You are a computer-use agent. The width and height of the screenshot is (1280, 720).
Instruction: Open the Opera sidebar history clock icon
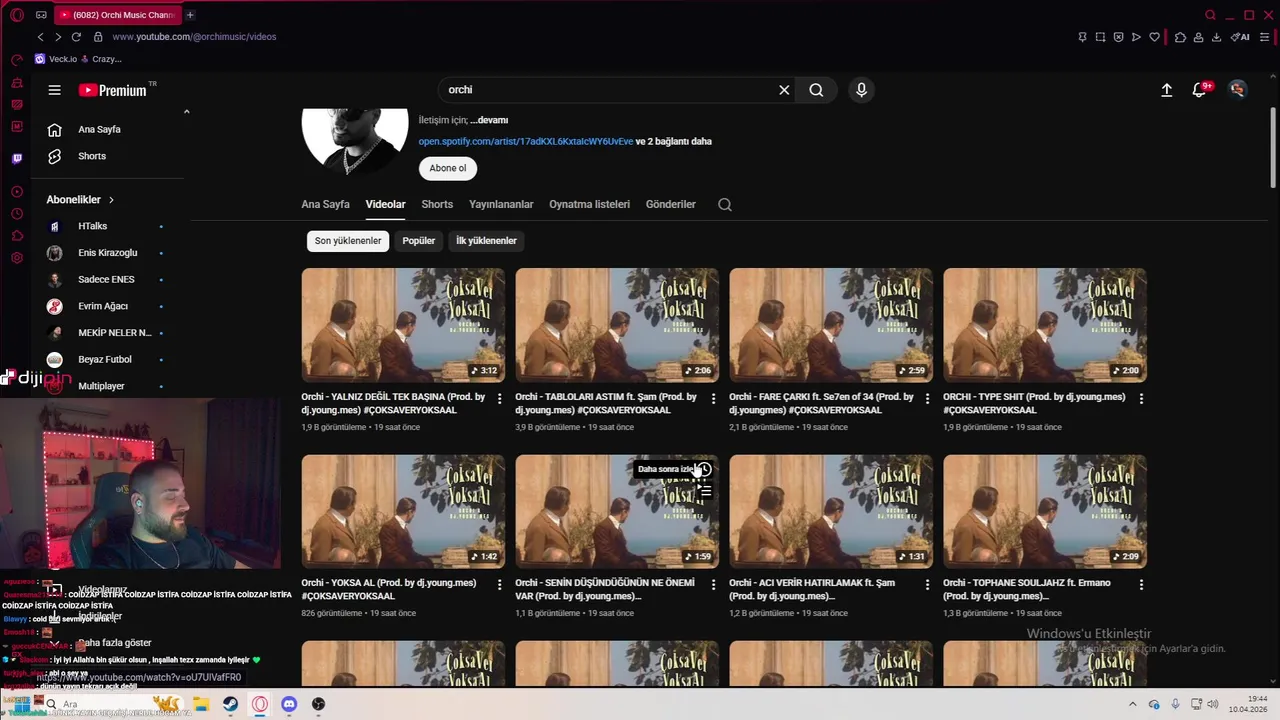coord(17,214)
